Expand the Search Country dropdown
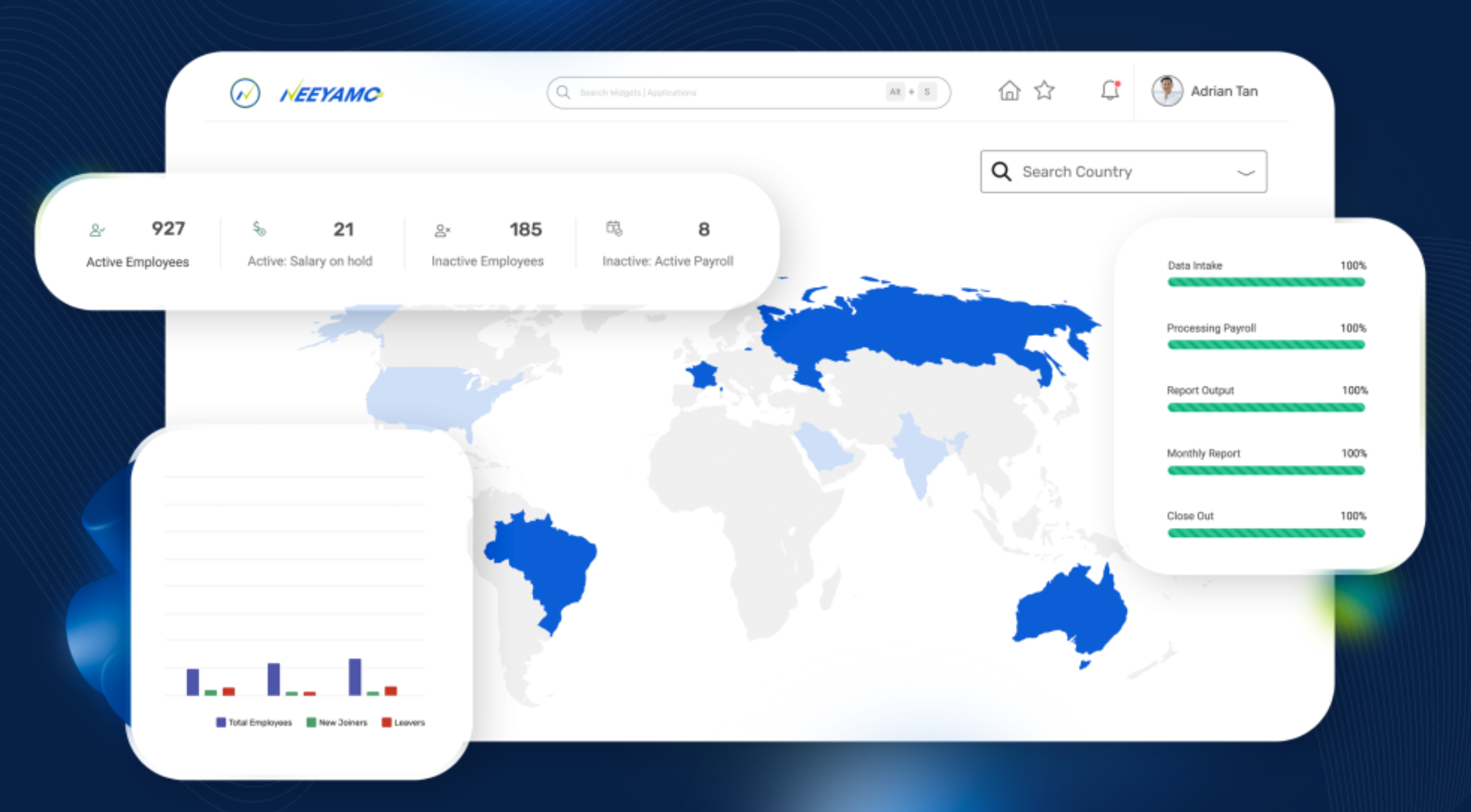Screen dimensions: 1471x812 (x=1245, y=173)
